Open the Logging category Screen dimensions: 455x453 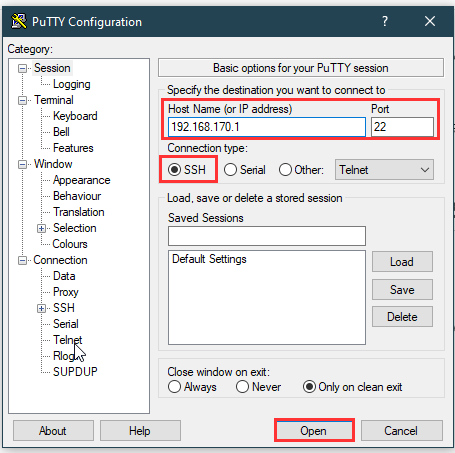pyautogui.click(x=72, y=84)
